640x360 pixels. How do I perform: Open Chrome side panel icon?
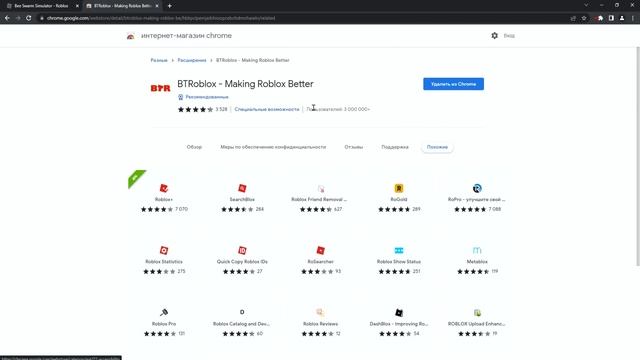[611, 18]
